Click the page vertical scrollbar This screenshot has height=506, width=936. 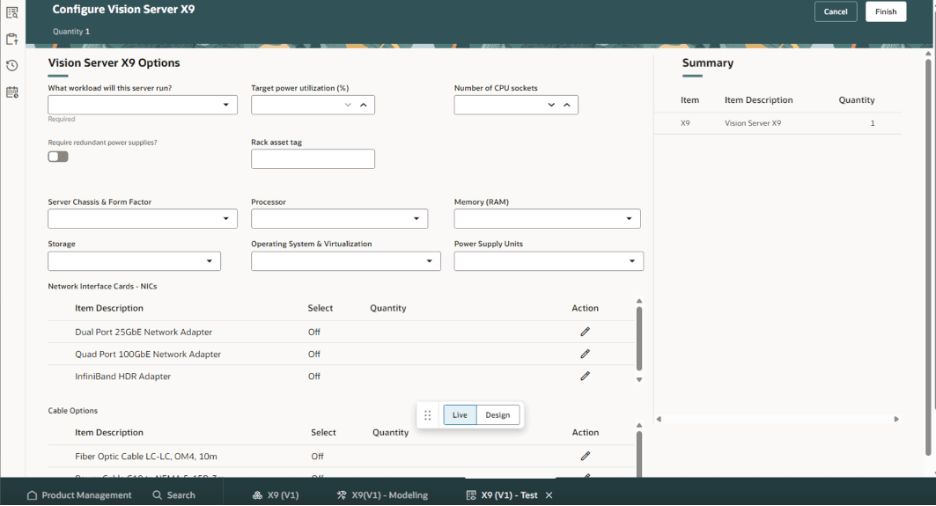point(928,257)
